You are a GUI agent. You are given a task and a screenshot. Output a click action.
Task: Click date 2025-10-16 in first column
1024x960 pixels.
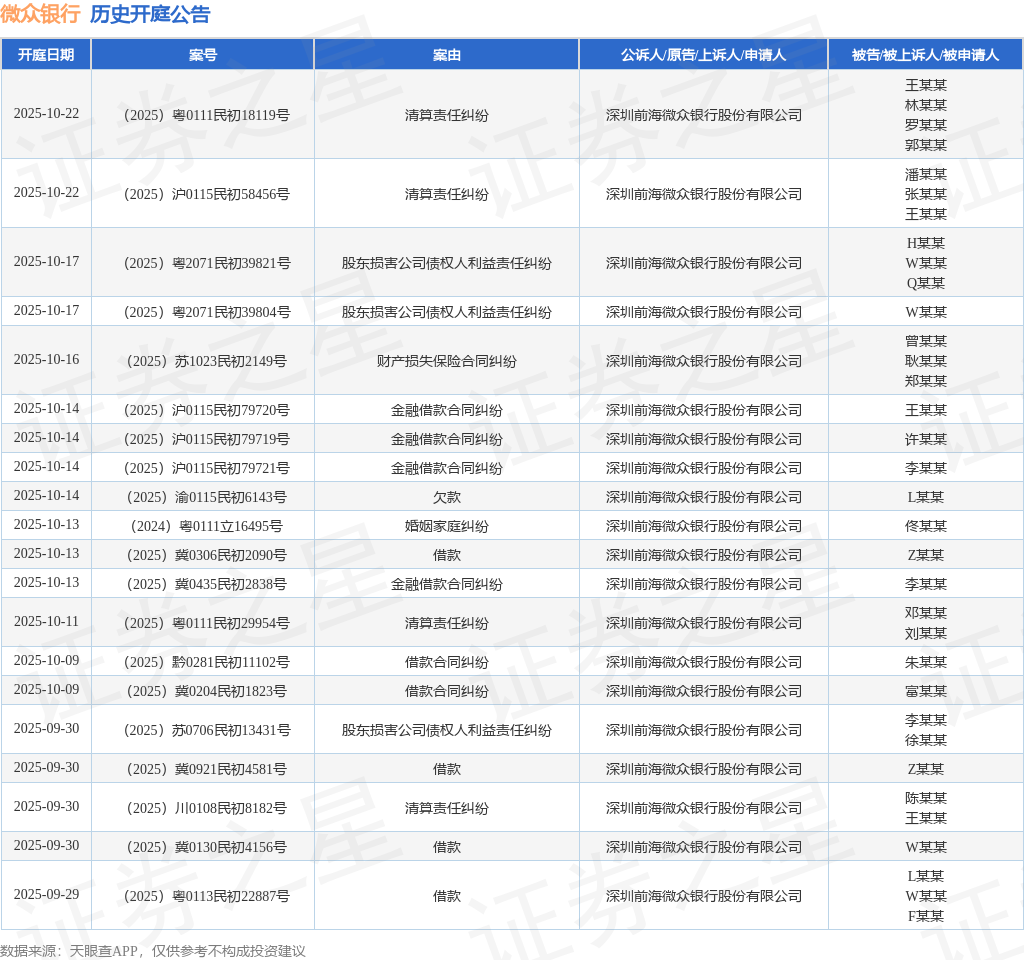[46, 360]
